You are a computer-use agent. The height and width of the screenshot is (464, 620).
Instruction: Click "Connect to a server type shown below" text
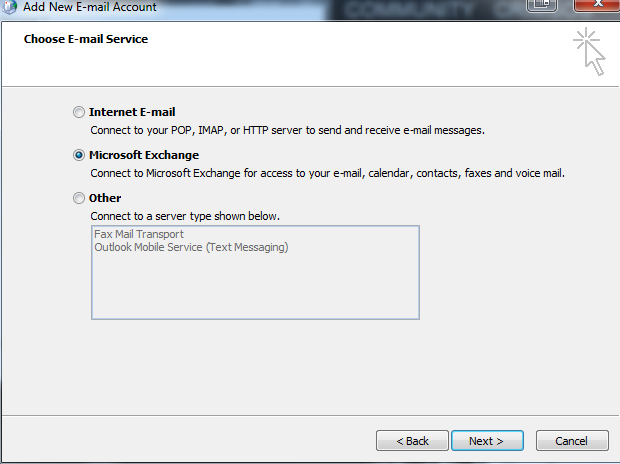185,216
